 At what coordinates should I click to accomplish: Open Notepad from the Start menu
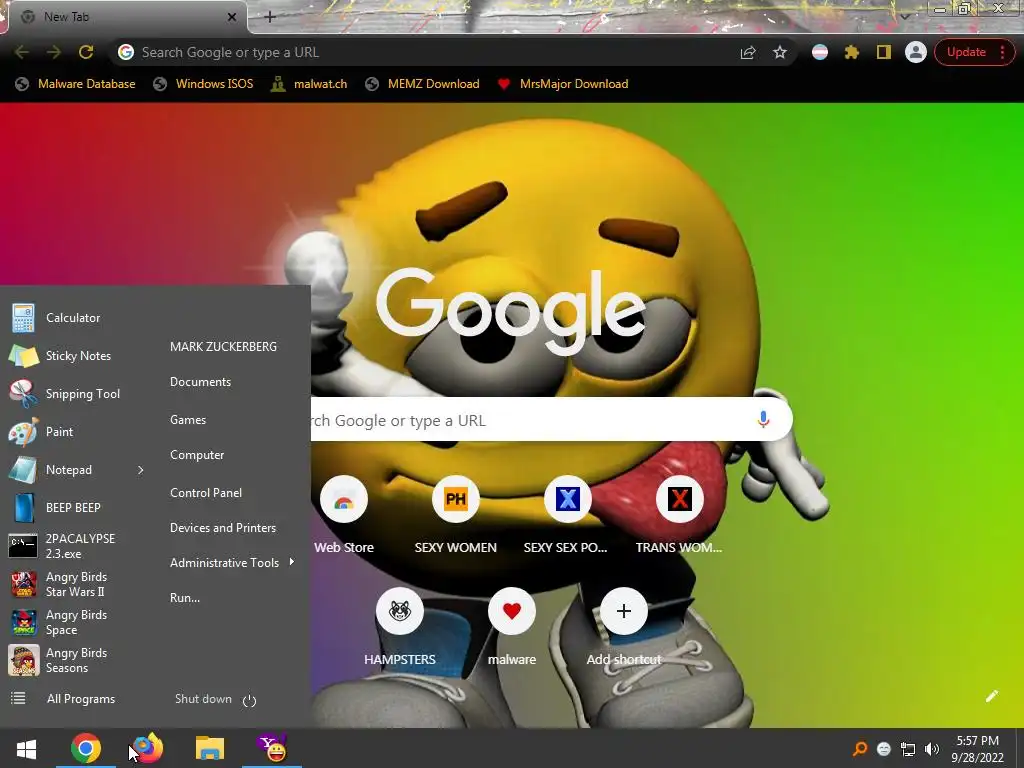point(69,470)
